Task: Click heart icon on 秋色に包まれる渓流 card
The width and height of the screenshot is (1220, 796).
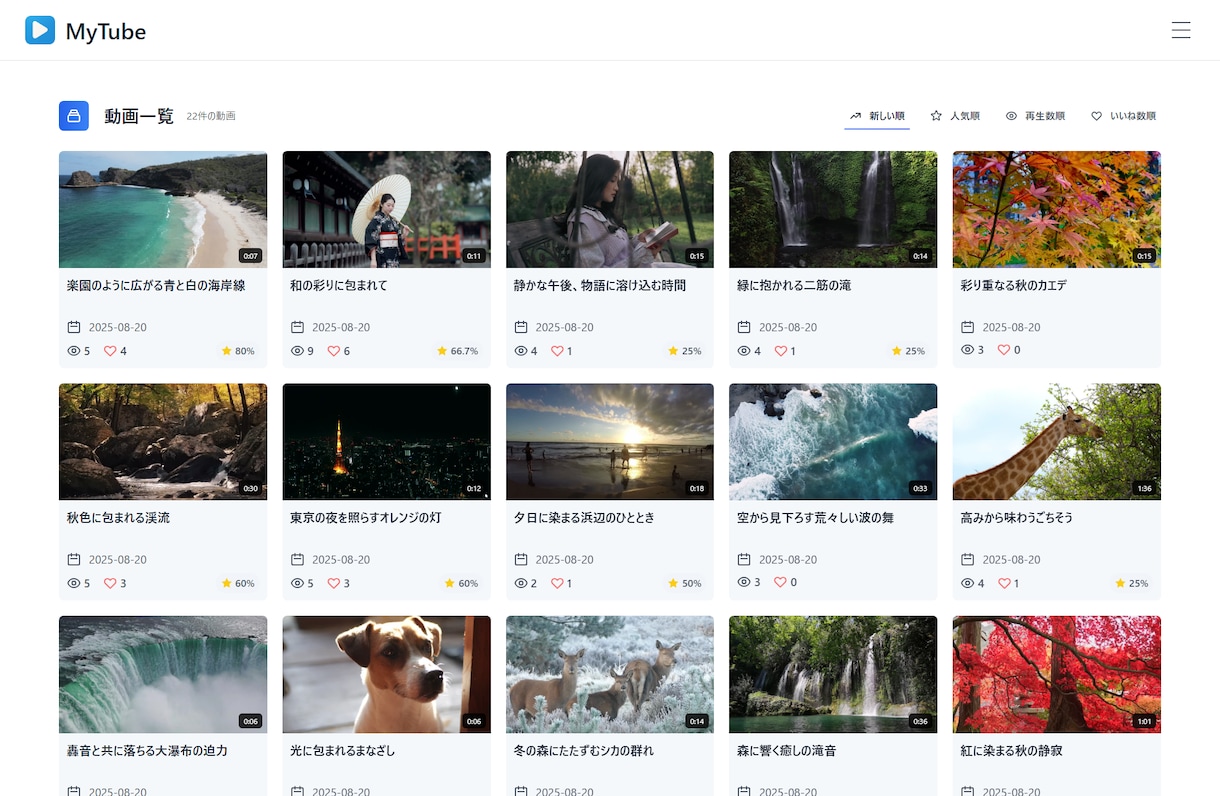Action: coord(110,583)
